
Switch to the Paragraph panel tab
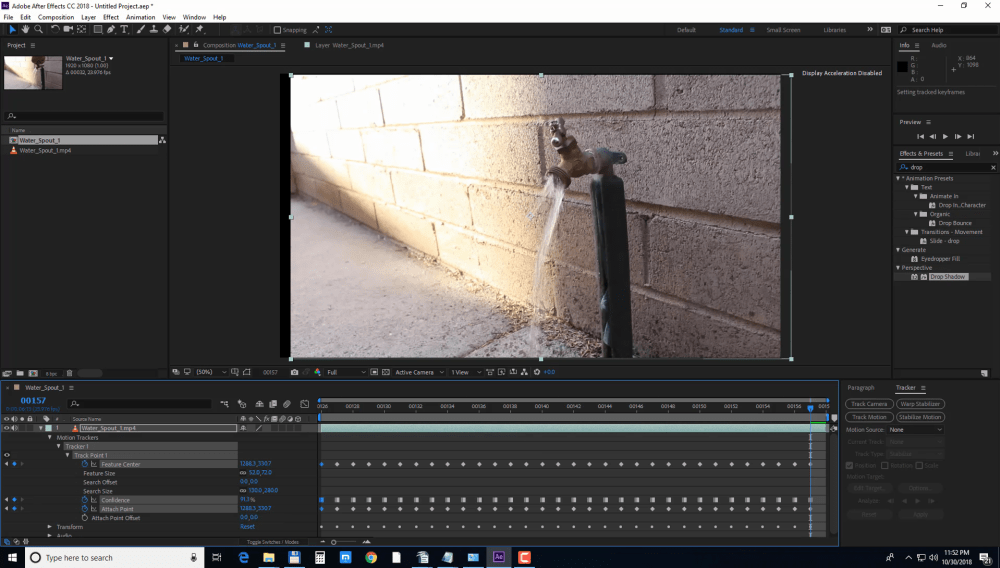pyautogui.click(x=860, y=388)
